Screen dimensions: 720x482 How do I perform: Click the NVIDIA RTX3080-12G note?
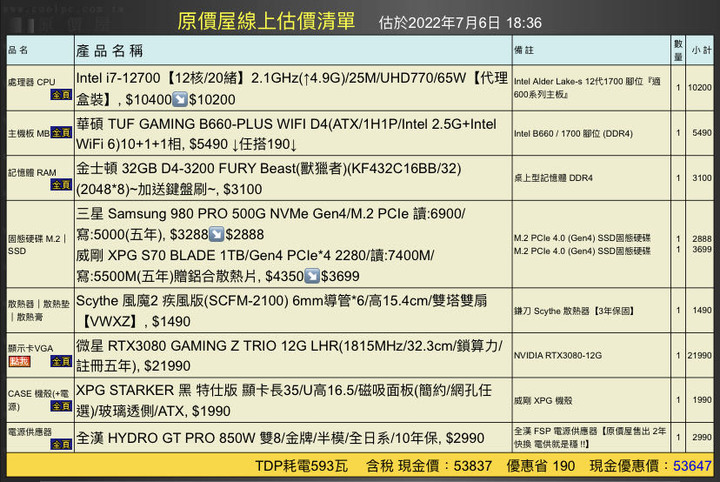coord(558,355)
